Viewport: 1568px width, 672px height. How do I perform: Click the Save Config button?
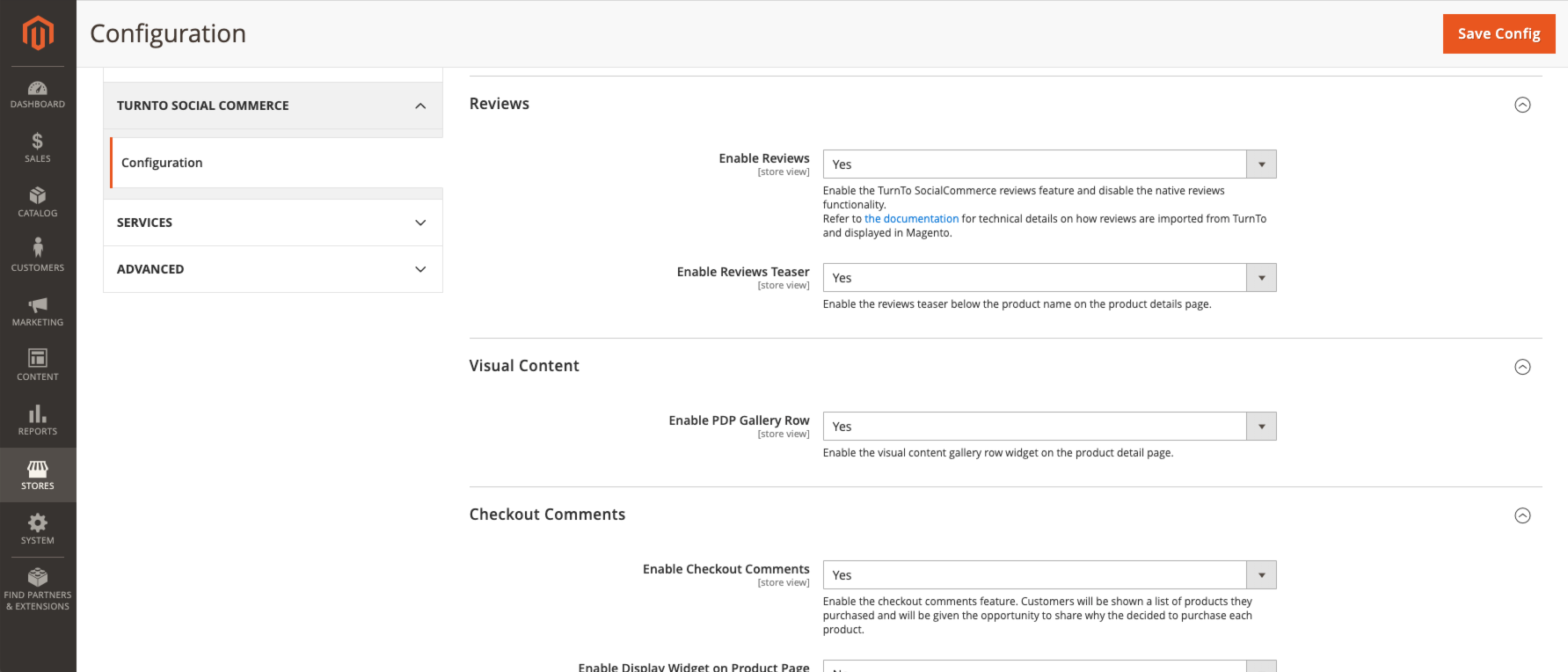(1499, 33)
